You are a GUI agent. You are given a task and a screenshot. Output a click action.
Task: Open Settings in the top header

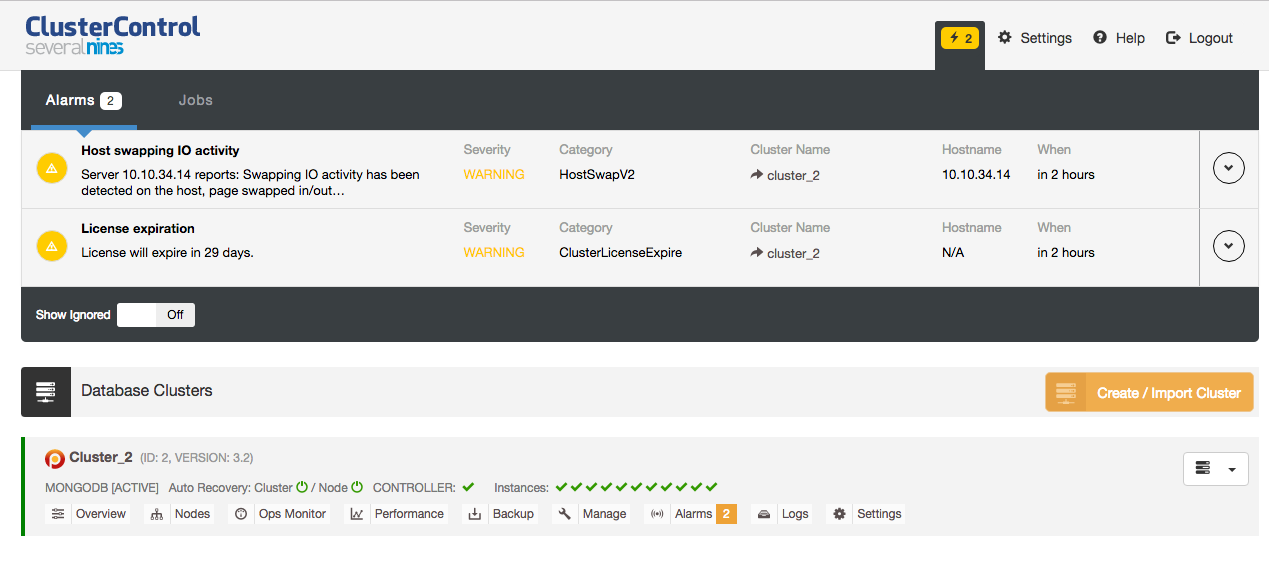point(1046,38)
